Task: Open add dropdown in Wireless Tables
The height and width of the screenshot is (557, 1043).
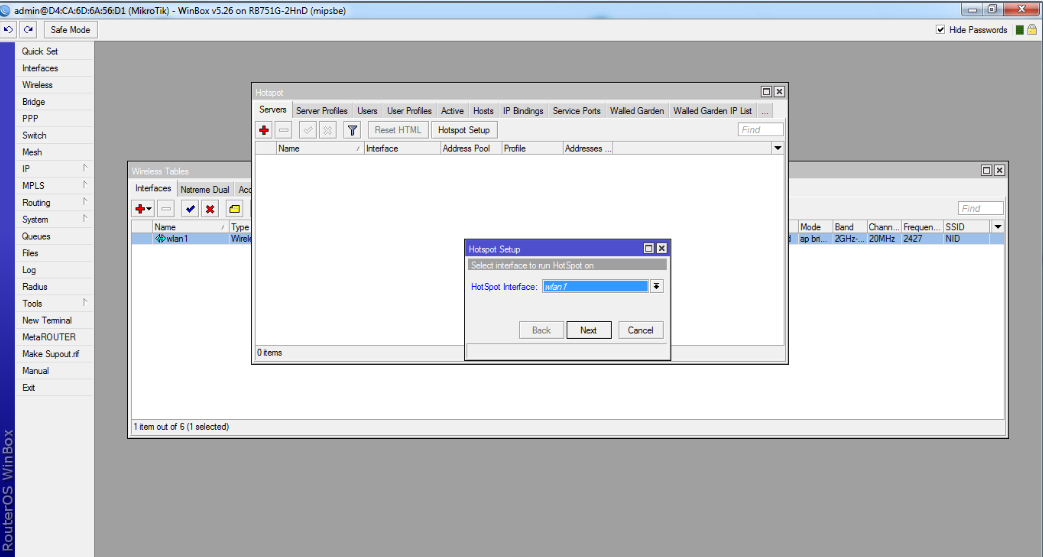Action: tap(143, 208)
